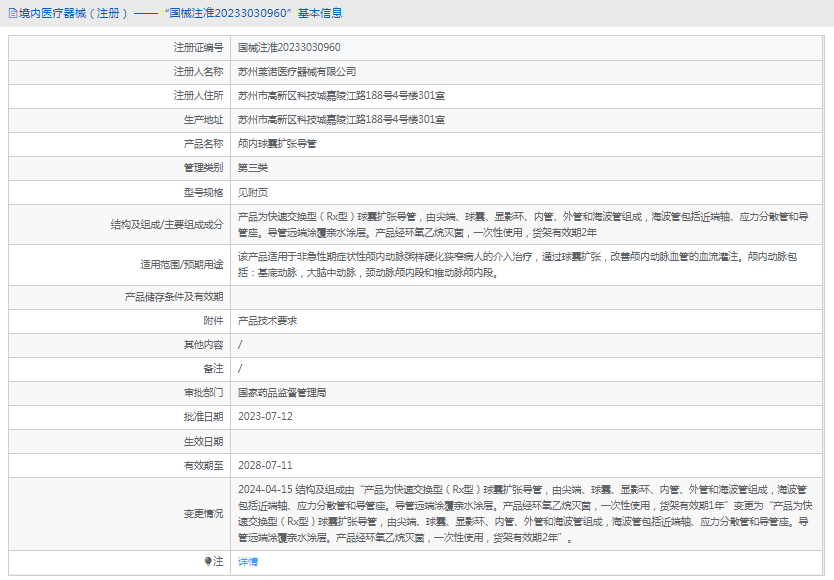The image size is (834, 580).
Task: Click the 第三类 management category value
Action: click(253, 168)
